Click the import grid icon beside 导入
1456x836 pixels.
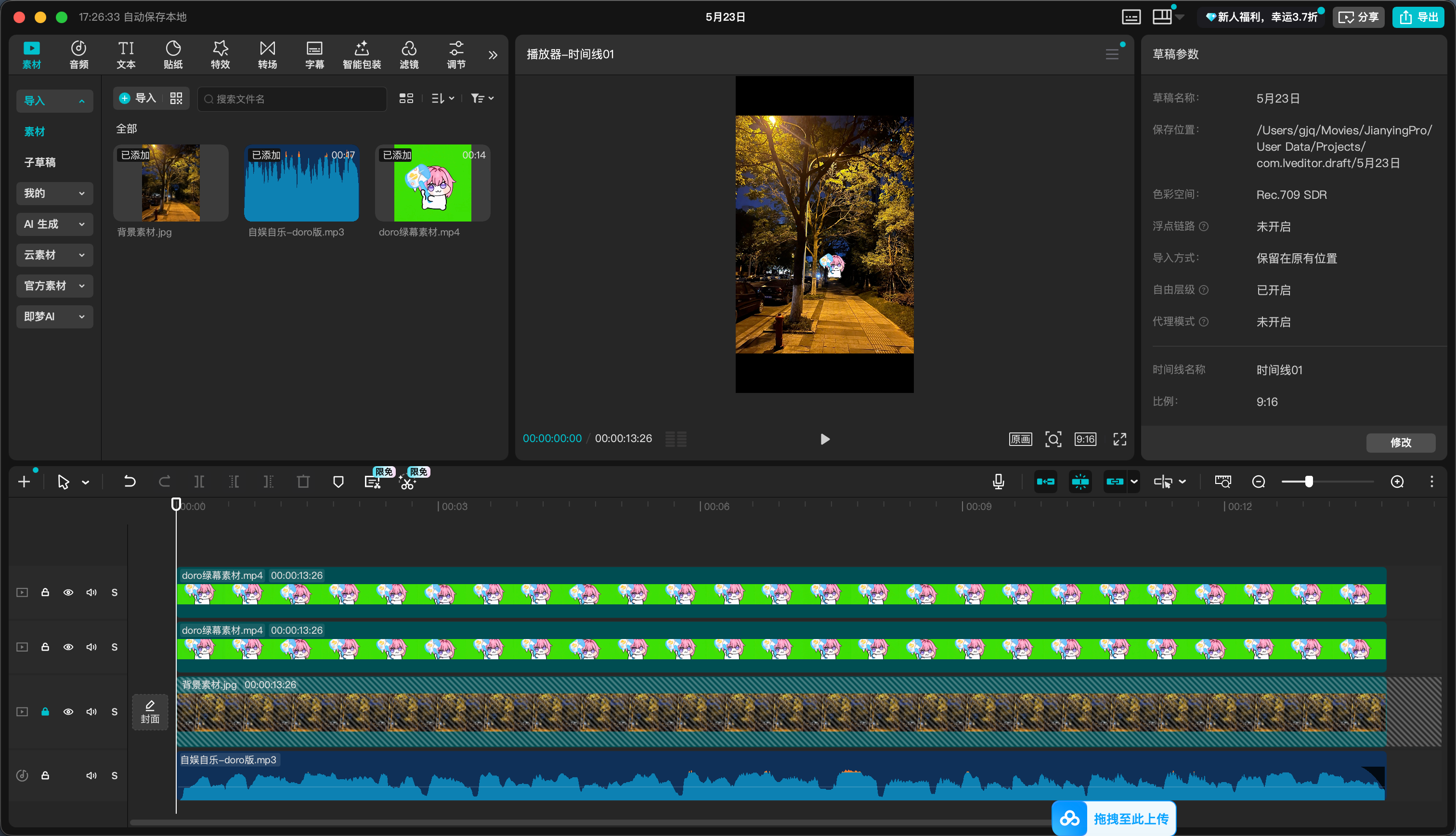(x=176, y=98)
